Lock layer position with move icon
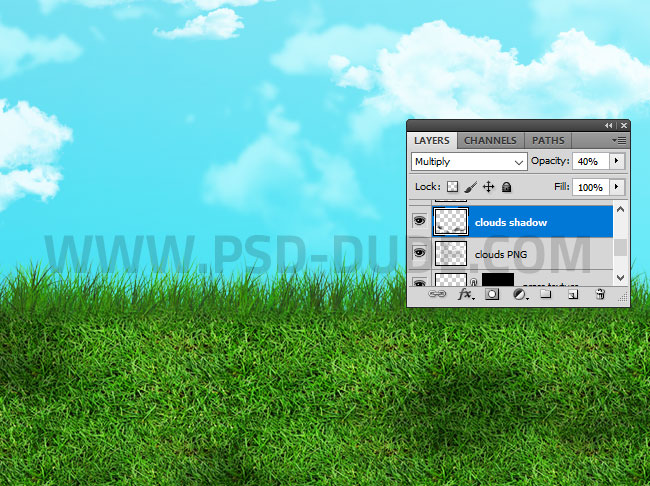This screenshot has height=486, width=650. pos(489,187)
